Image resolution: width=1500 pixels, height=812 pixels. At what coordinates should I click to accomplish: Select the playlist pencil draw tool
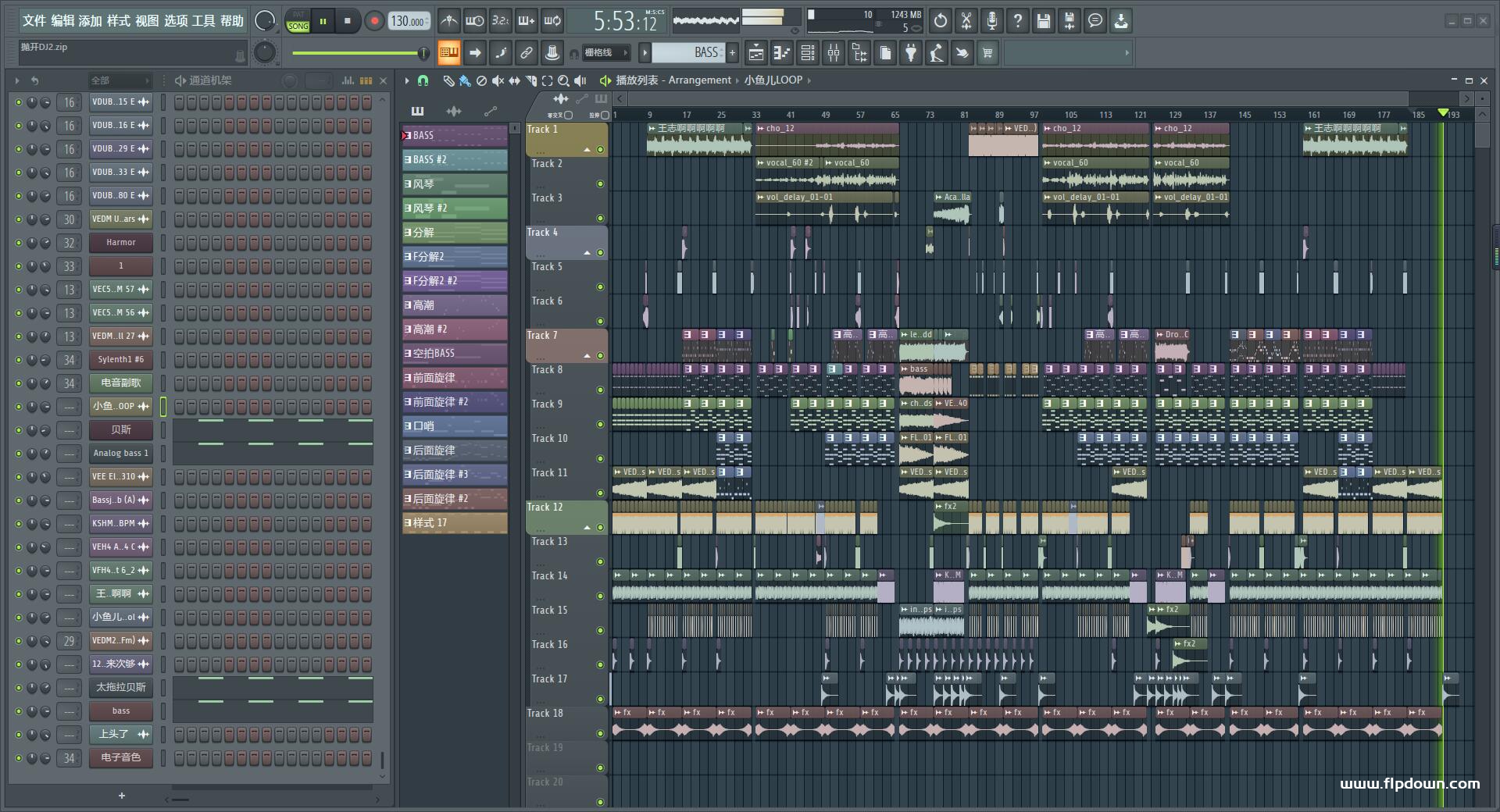(448, 80)
